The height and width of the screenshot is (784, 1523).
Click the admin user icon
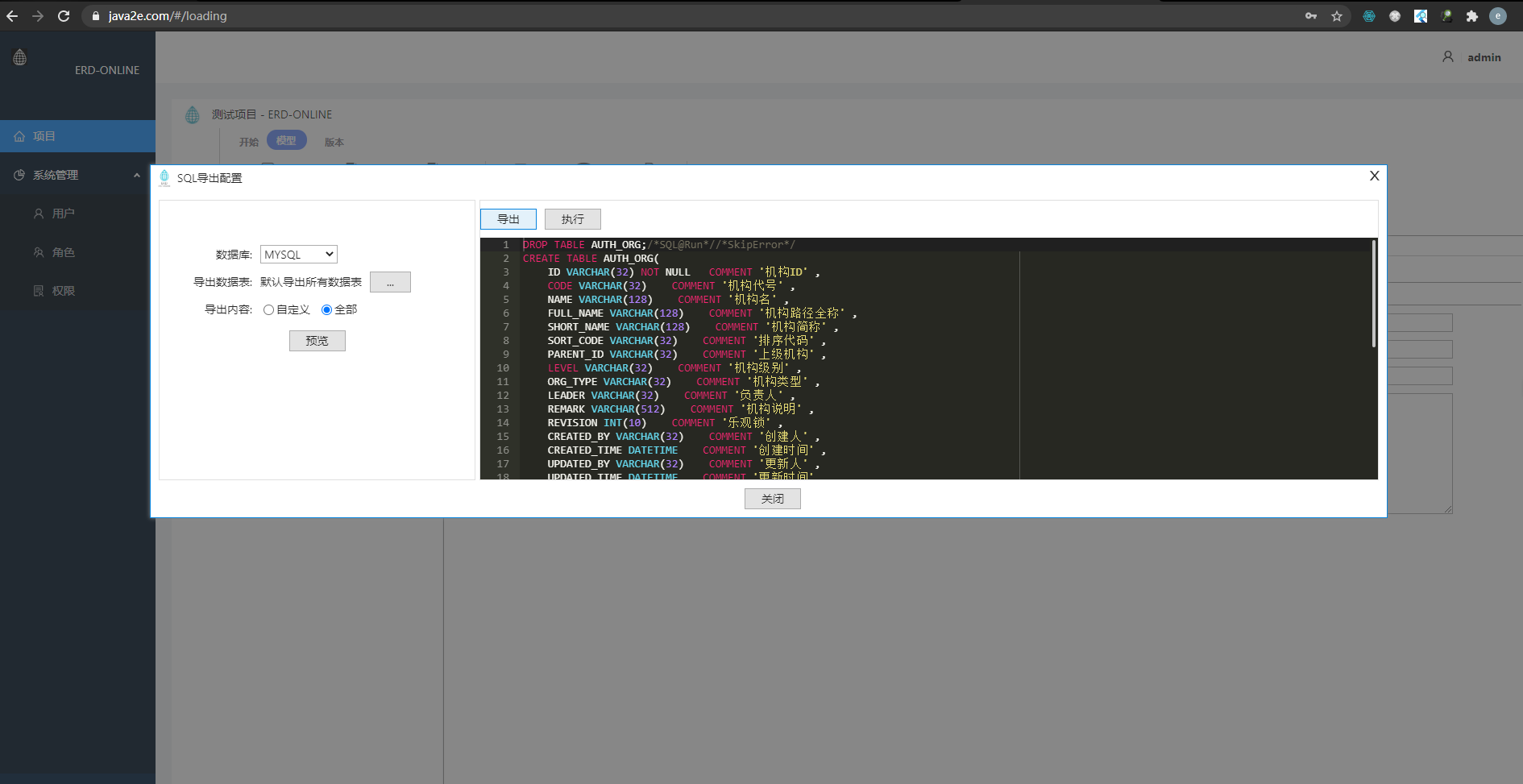coord(1448,56)
